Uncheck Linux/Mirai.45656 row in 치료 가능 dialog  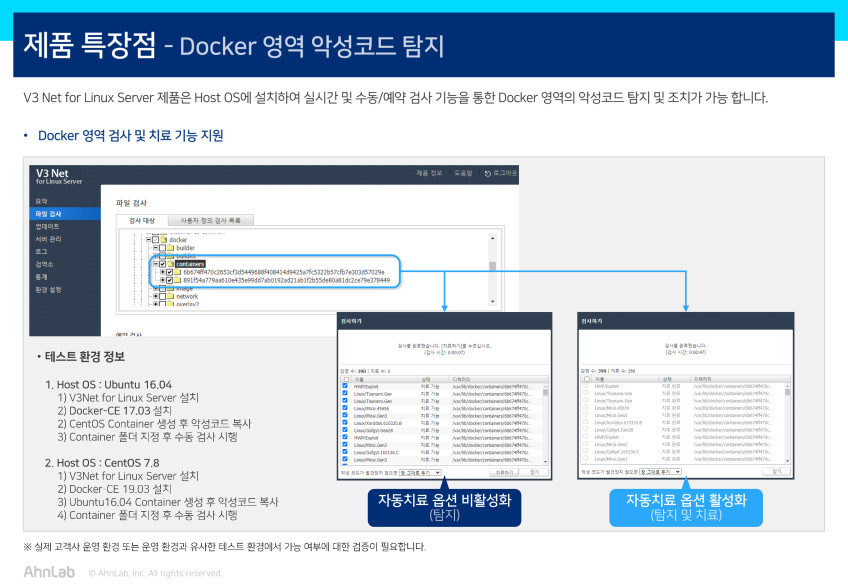(345, 408)
